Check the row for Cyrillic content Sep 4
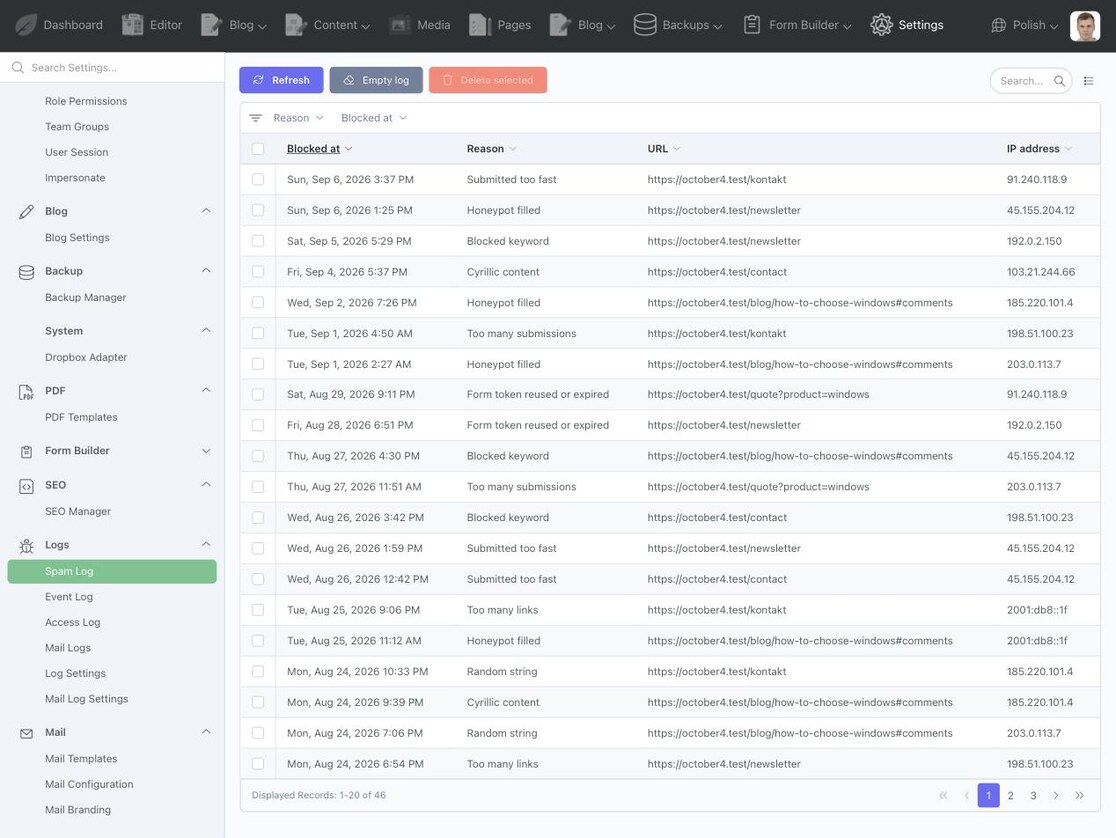The height and width of the screenshot is (838, 1116). click(x=258, y=272)
